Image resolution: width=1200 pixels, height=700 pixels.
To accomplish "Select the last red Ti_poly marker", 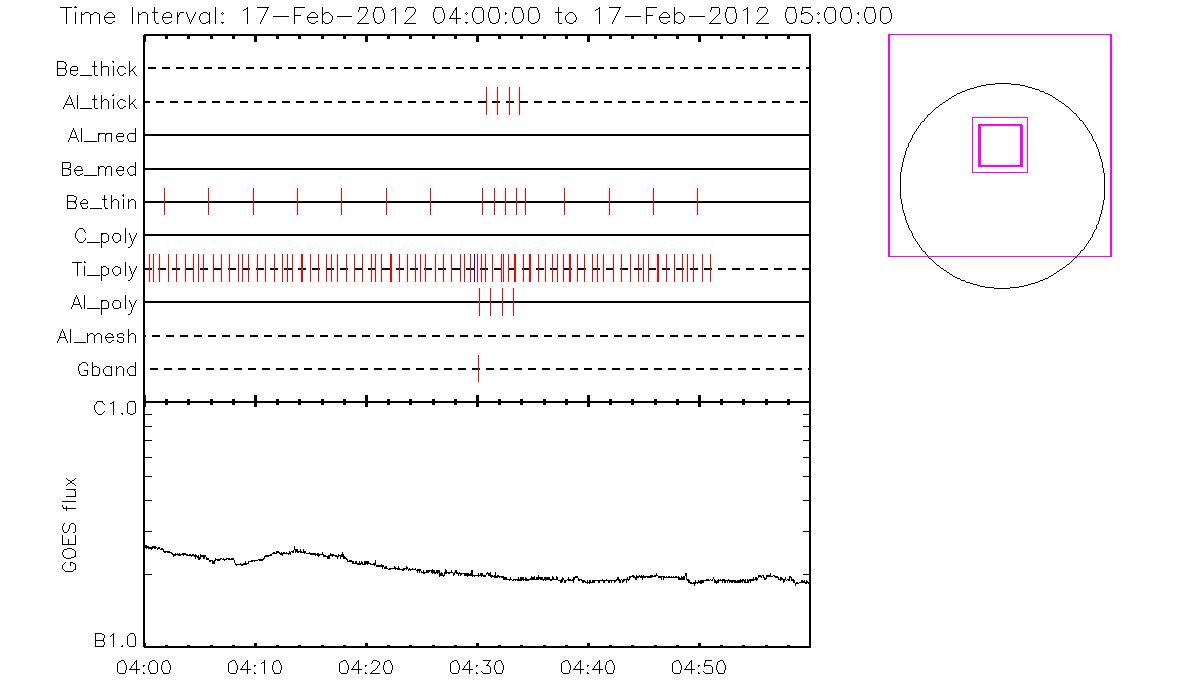I will point(710,268).
